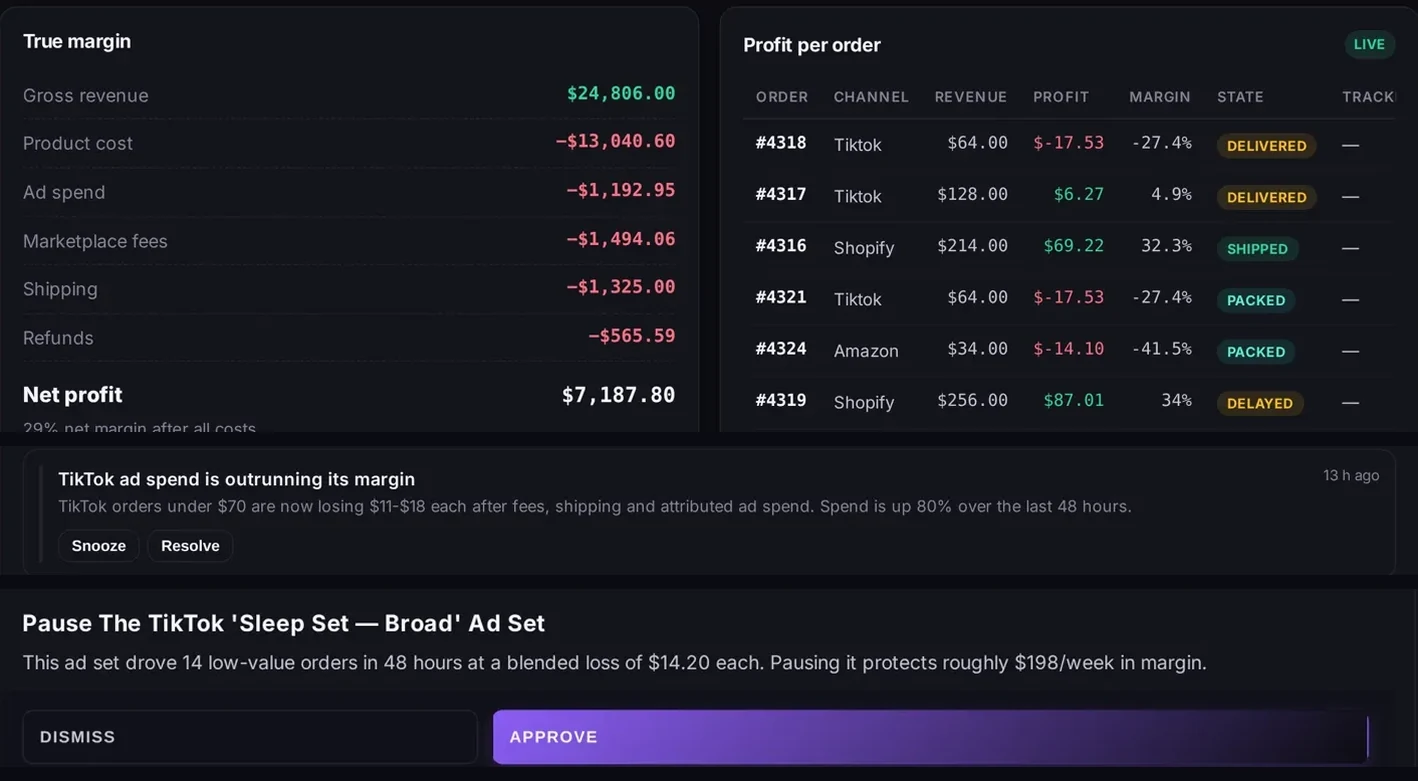
Task: Click the ORDER column header
Action: pos(782,97)
